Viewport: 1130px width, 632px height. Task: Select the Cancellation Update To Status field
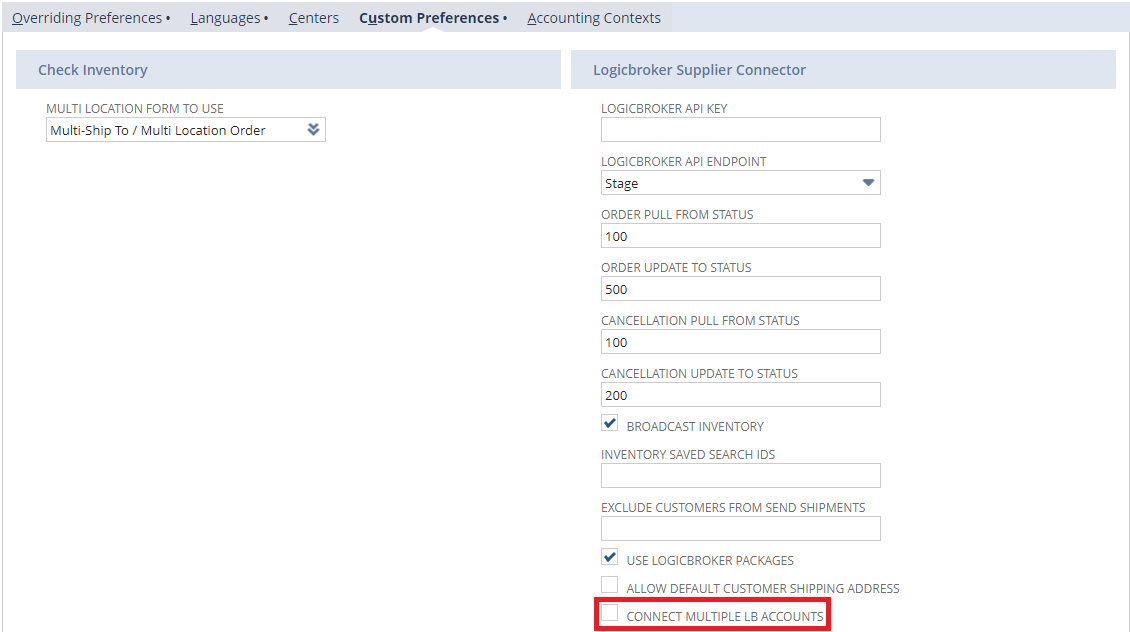(740, 395)
